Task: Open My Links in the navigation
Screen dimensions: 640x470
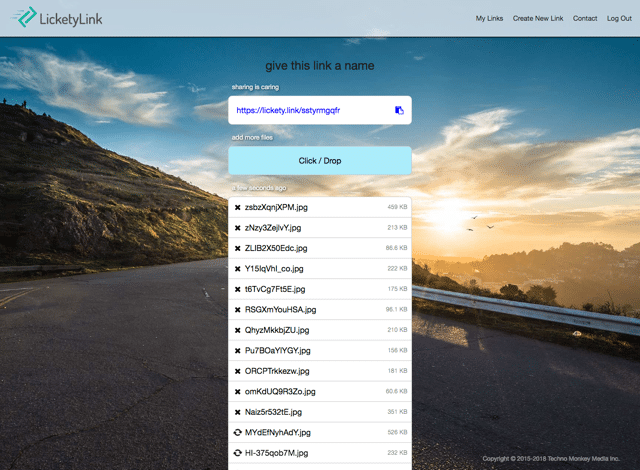Action: pos(489,18)
